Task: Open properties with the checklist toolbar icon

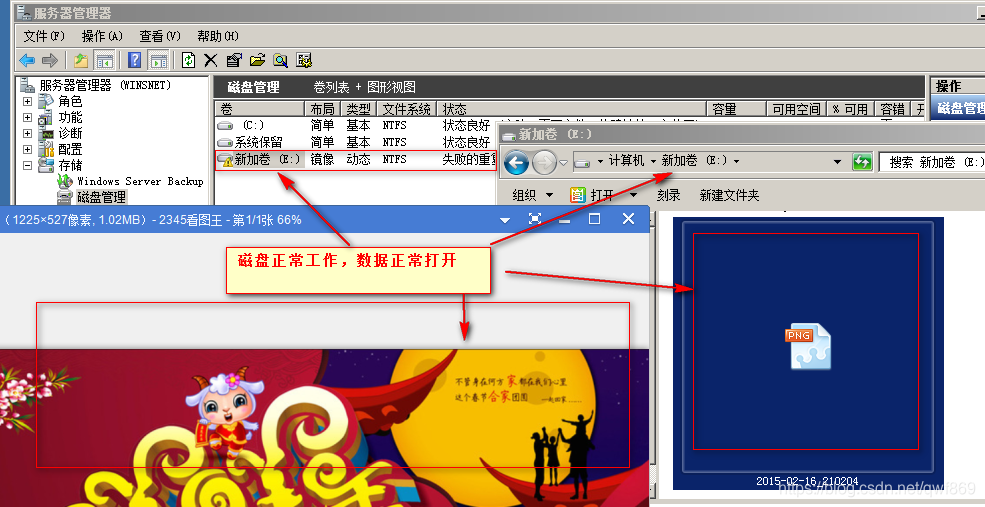Action: [234, 60]
